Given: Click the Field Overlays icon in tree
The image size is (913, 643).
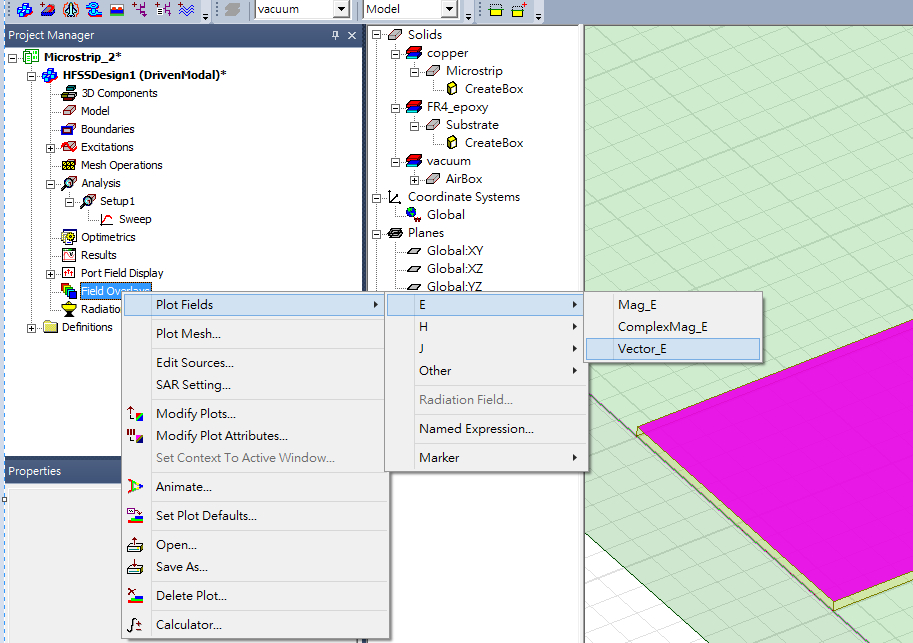Looking at the screenshot, I should [69, 291].
